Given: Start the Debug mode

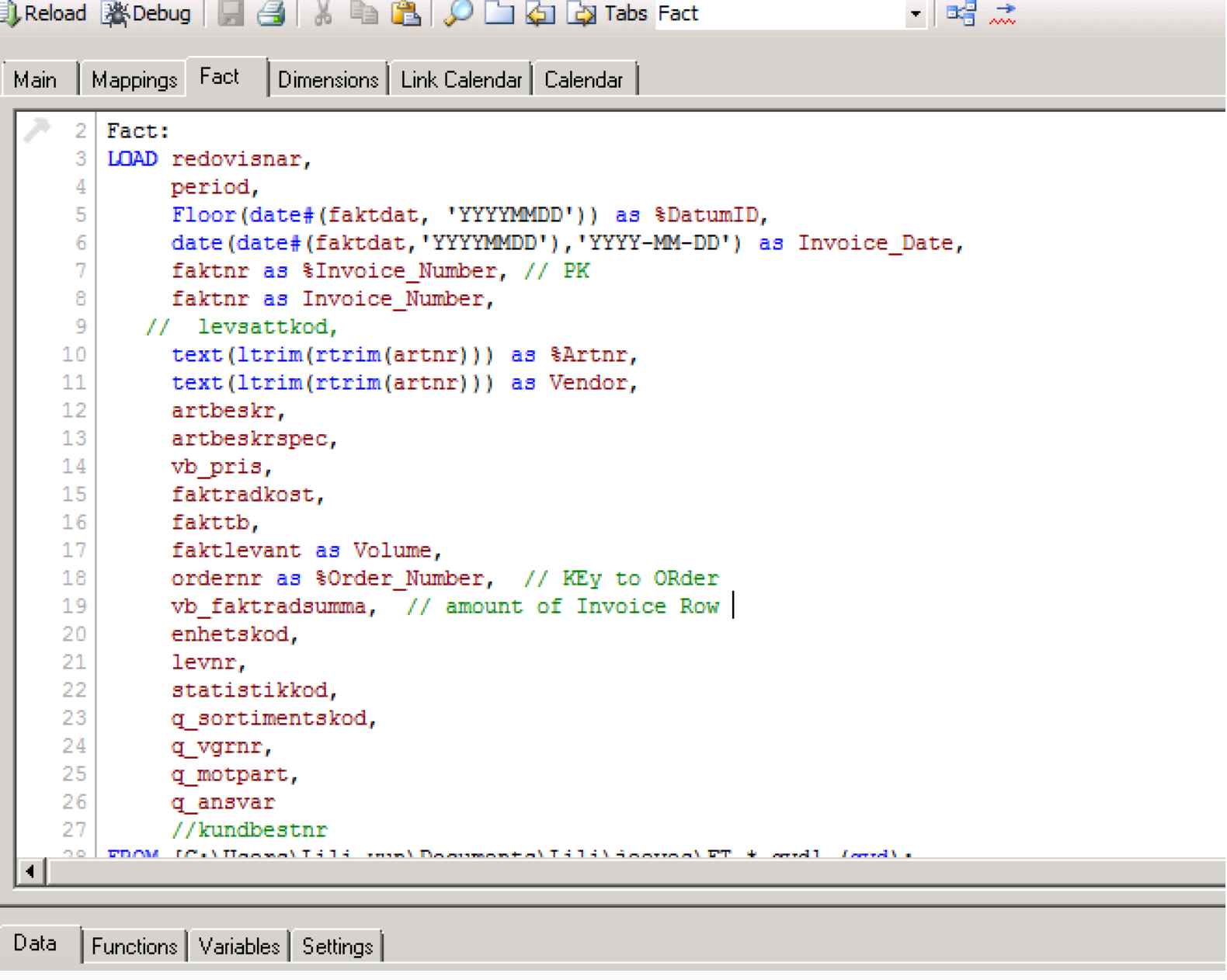Looking at the screenshot, I should pos(147,13).
